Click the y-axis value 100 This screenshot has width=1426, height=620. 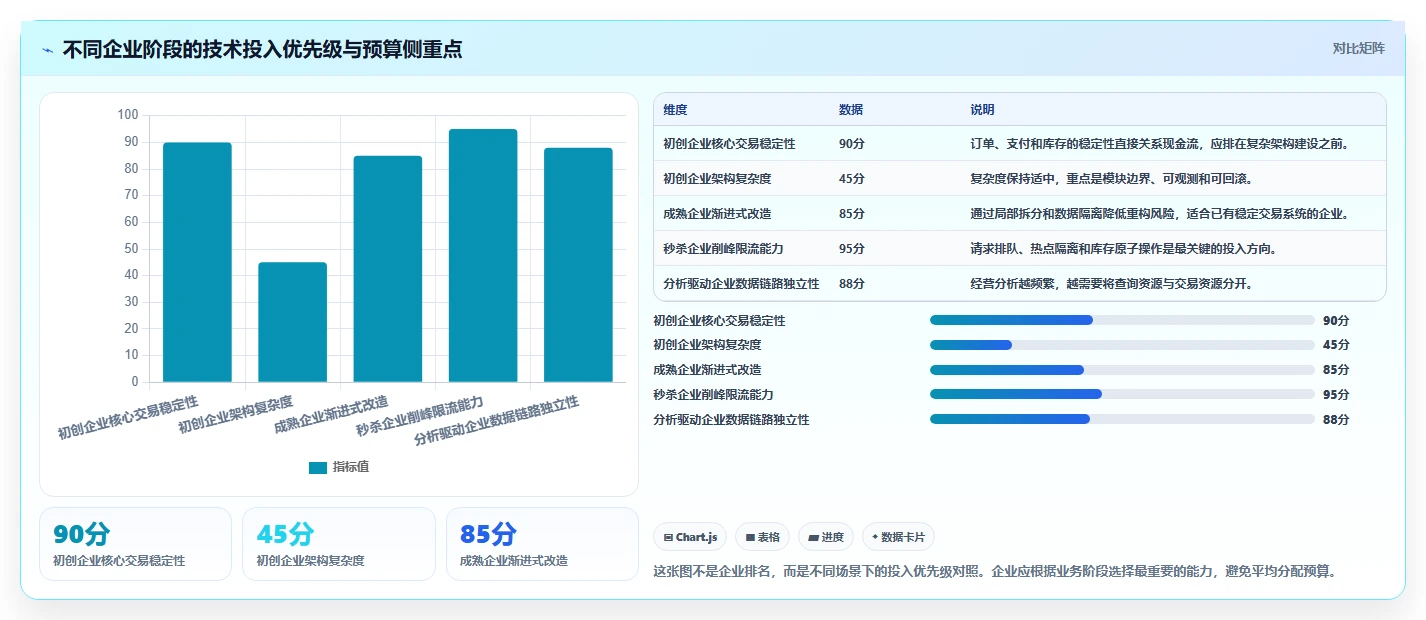coord(128,115)
